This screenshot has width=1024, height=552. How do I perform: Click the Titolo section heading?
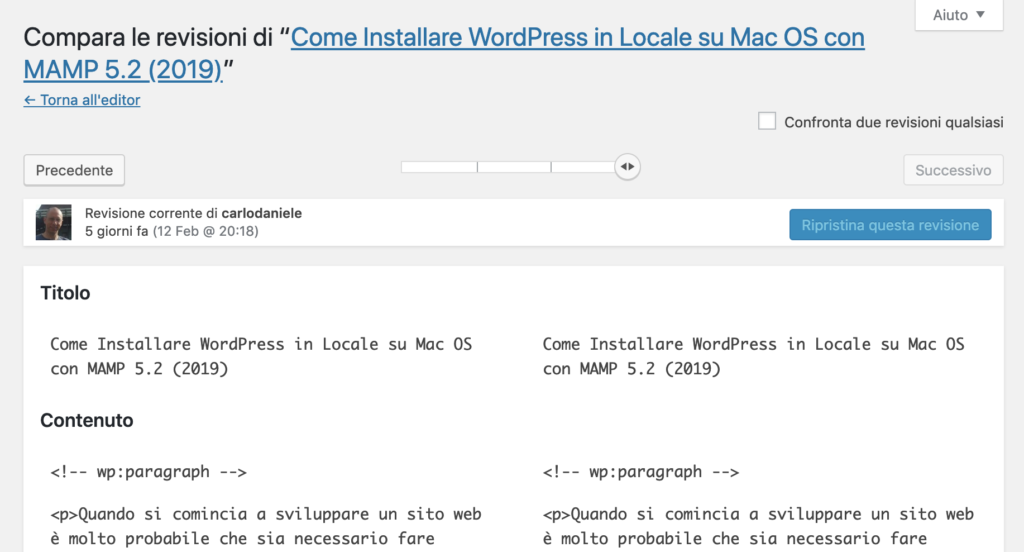point(65,293)
